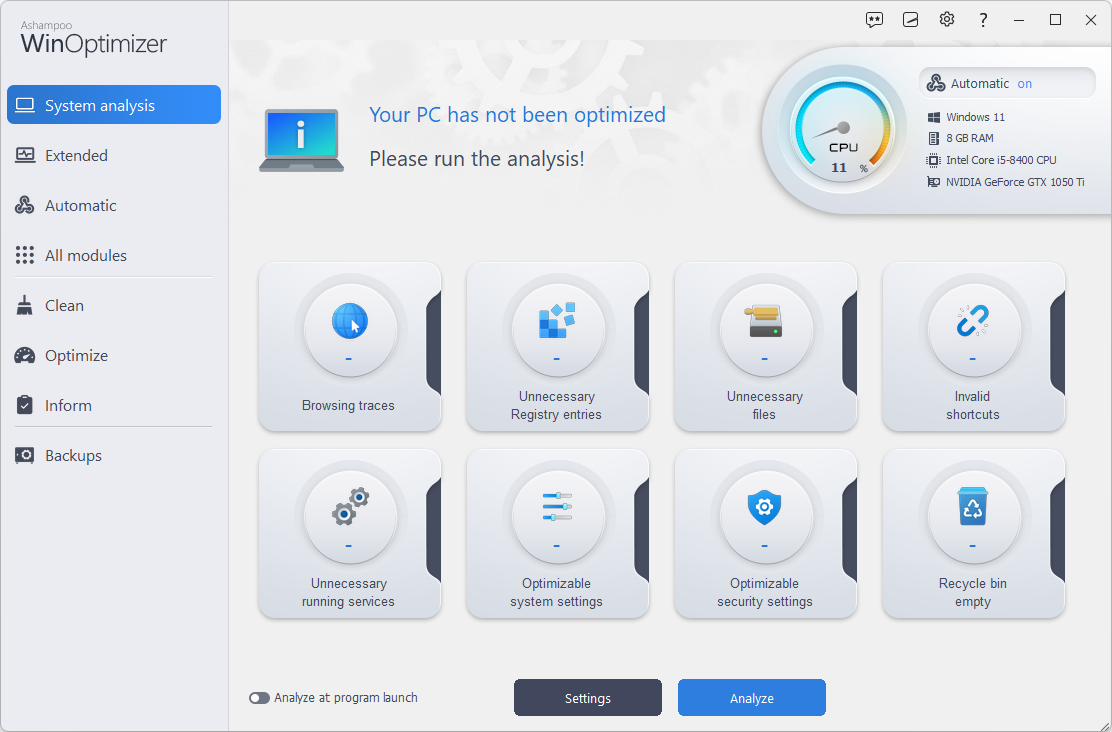Click the Unnecessary Registry entries cubes icon

(x=557, y=321)
